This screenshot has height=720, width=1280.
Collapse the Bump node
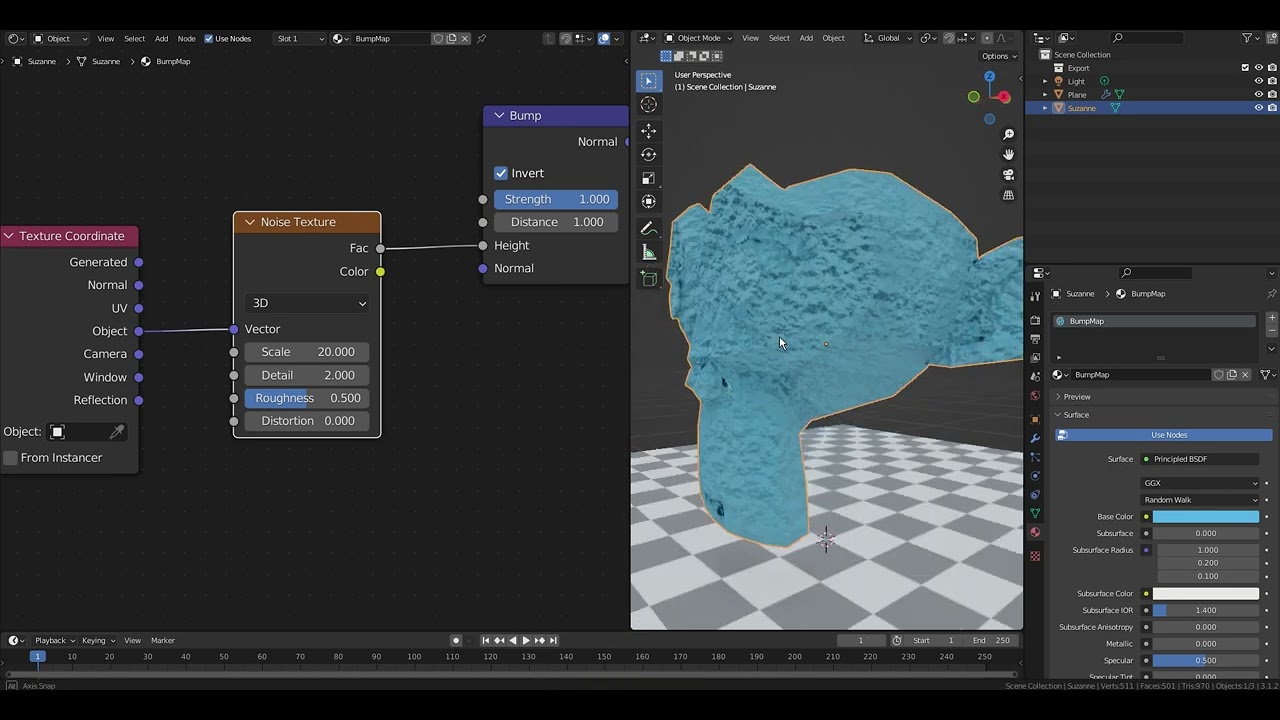499,116
